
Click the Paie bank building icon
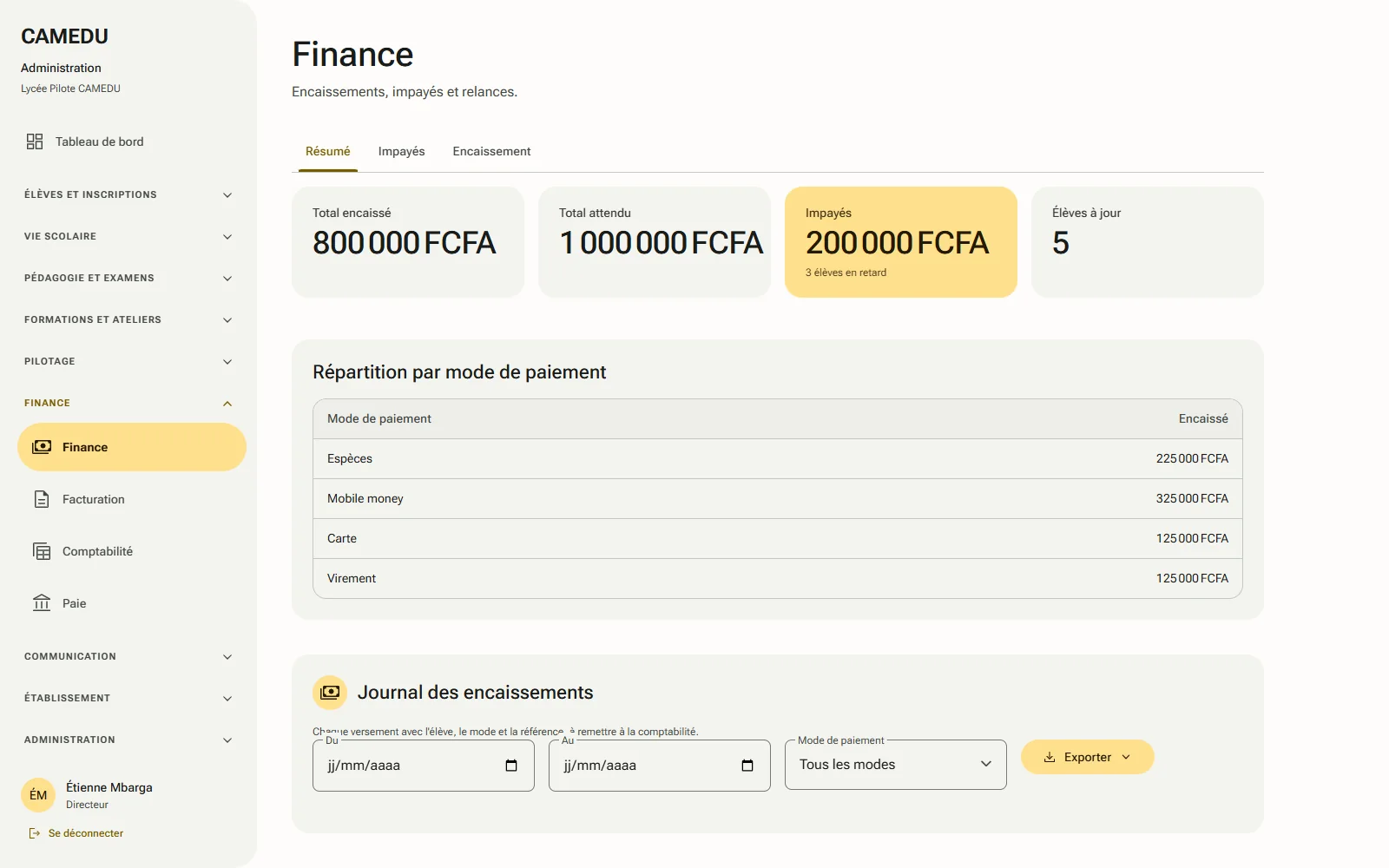42,603
